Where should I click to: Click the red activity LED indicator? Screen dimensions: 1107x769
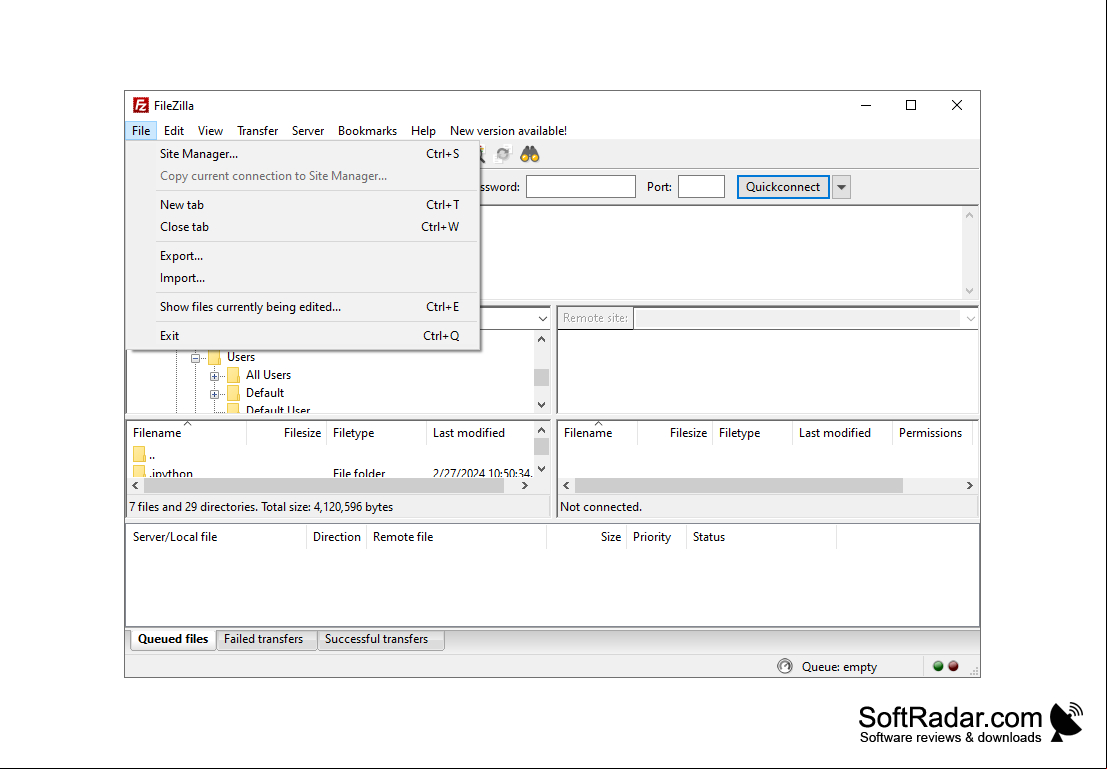[x=953, y=666]
